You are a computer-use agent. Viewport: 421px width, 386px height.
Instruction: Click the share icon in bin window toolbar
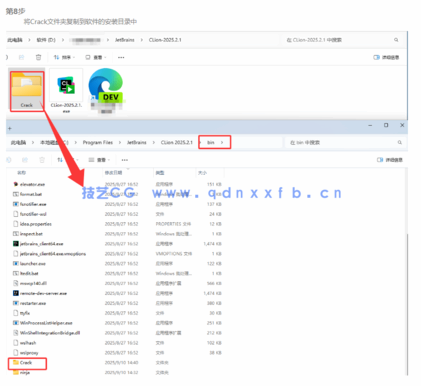pos(25,160)
